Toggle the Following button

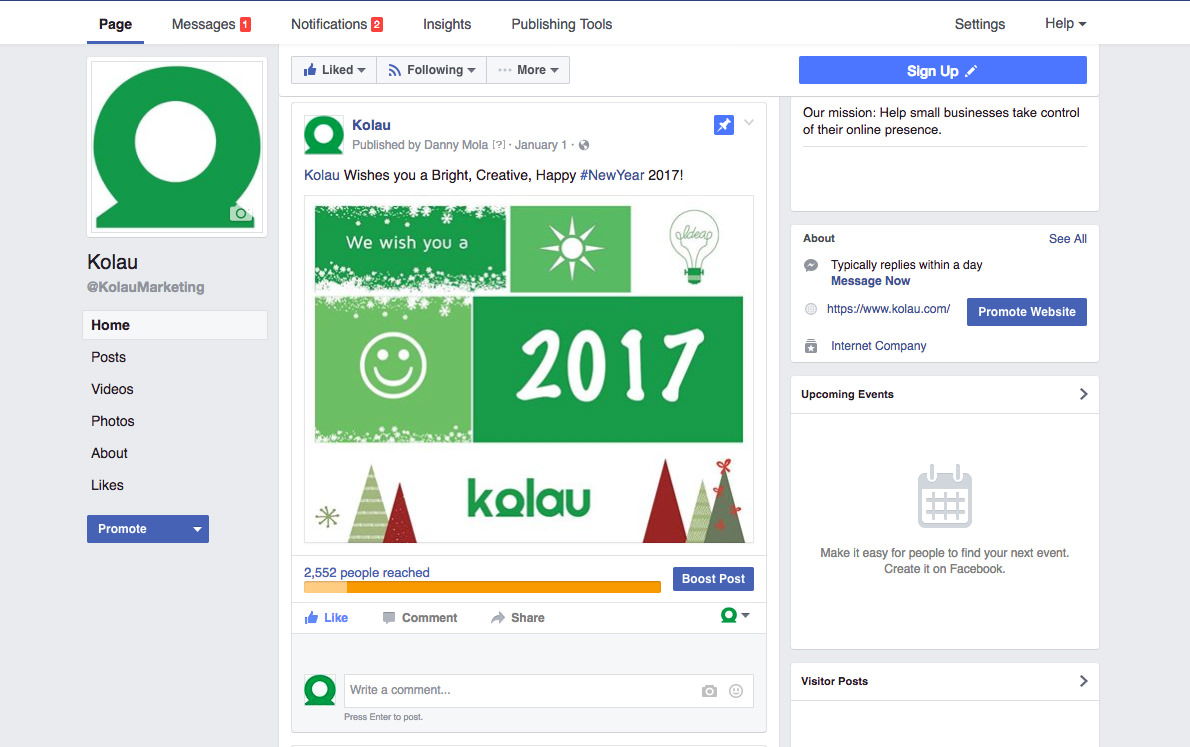coord(431,70)
